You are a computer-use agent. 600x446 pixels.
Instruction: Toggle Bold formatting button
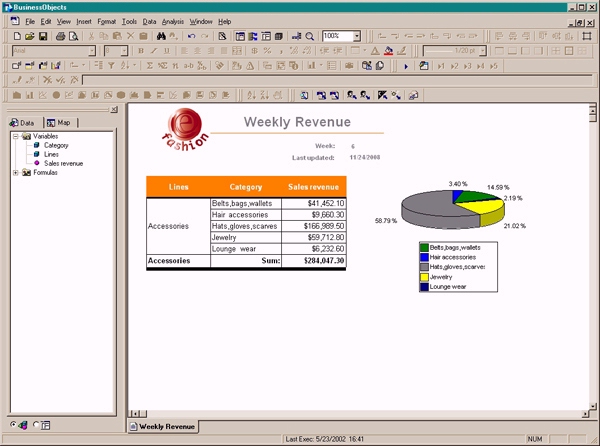click(x=141, y=51)
